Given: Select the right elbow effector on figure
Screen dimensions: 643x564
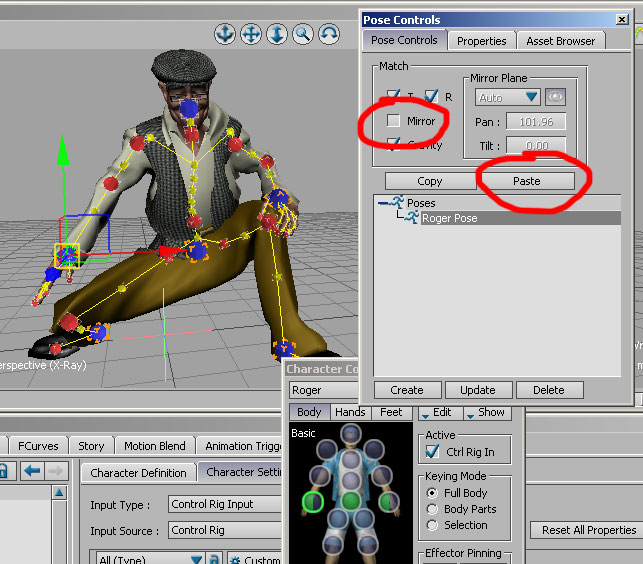Looking at the screenshot, I should point(381,476).
